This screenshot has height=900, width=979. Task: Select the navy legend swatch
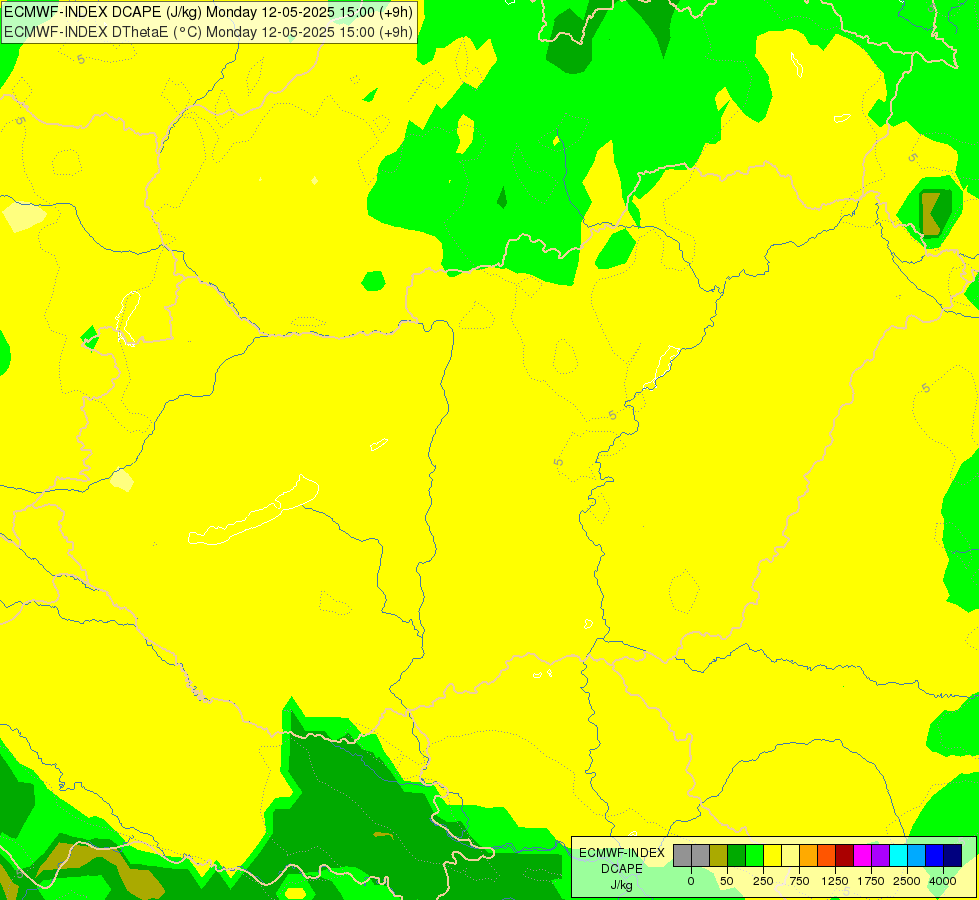952,856
